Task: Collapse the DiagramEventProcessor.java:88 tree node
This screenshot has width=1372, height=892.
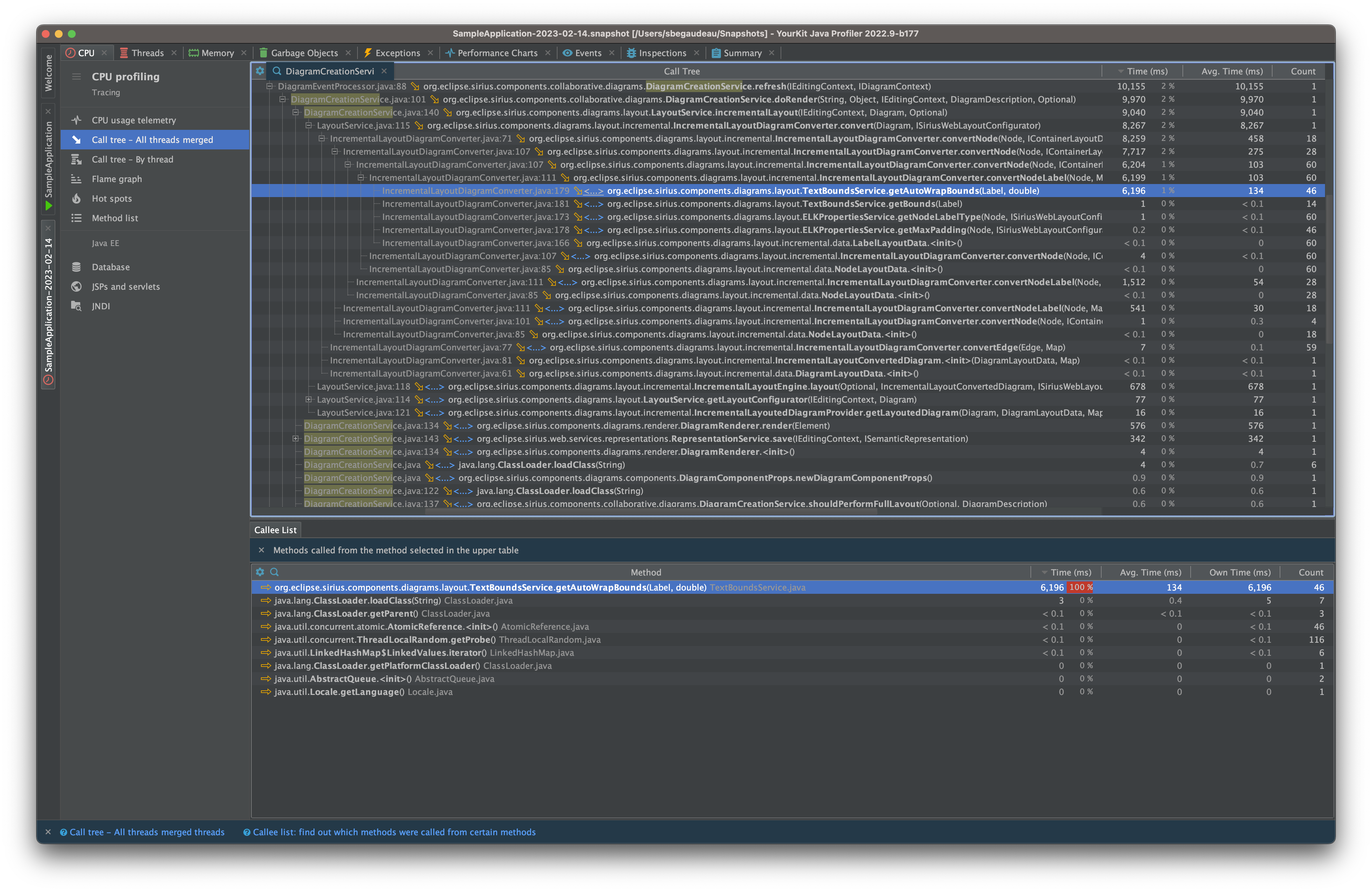Action: pyautogui.click(x=269, y=86)
